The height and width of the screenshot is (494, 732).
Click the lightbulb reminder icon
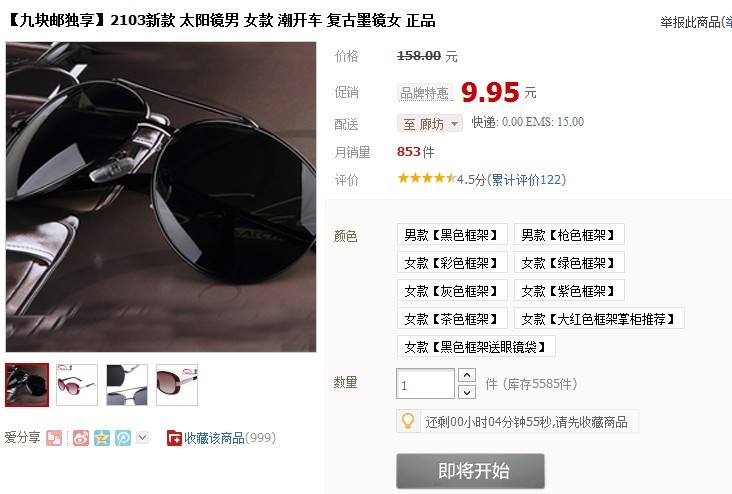pyautogui.click(x=408, y=421)
